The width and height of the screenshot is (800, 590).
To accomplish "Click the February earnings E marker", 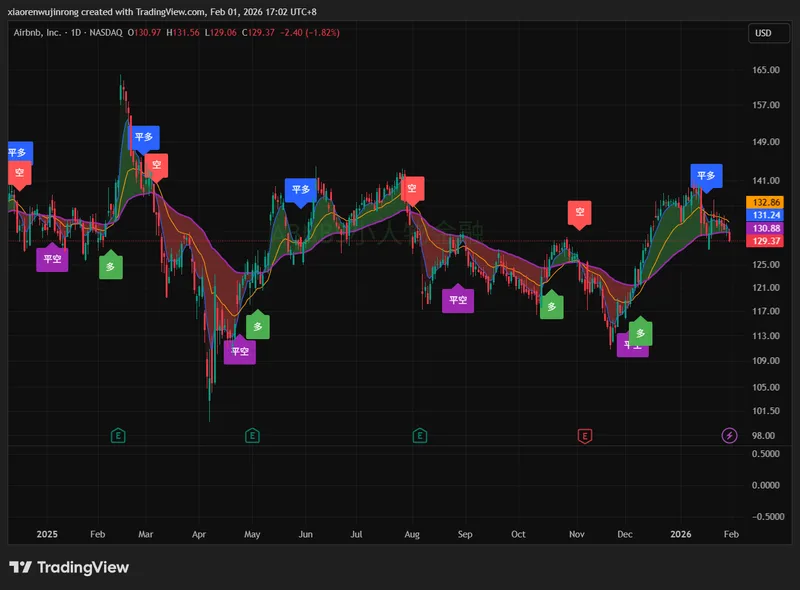I will (x=118, y=436).
